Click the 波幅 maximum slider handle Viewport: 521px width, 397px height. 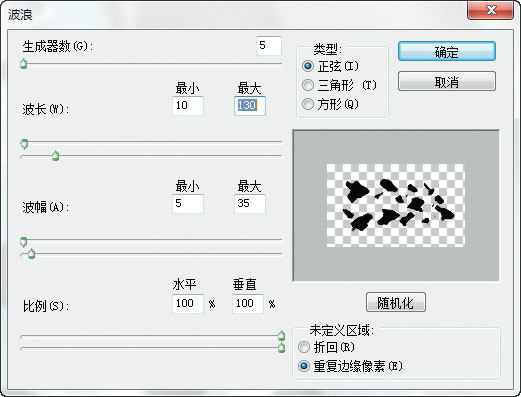(x=31, y=254)
